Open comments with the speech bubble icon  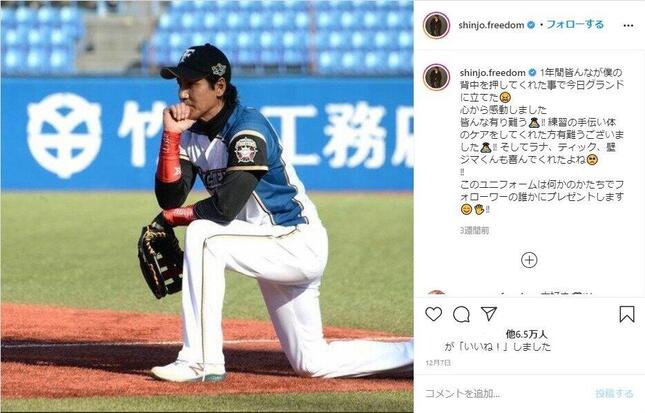pyautogui.click(x=461, y=315)
